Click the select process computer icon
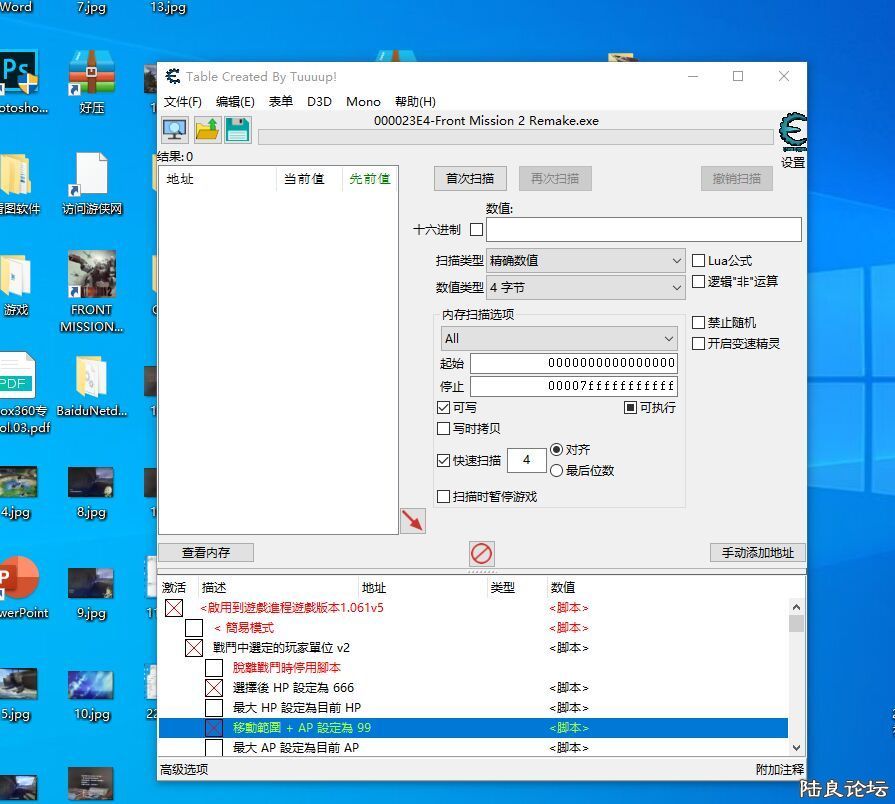The image size is (895, 804). pos(174,129)
